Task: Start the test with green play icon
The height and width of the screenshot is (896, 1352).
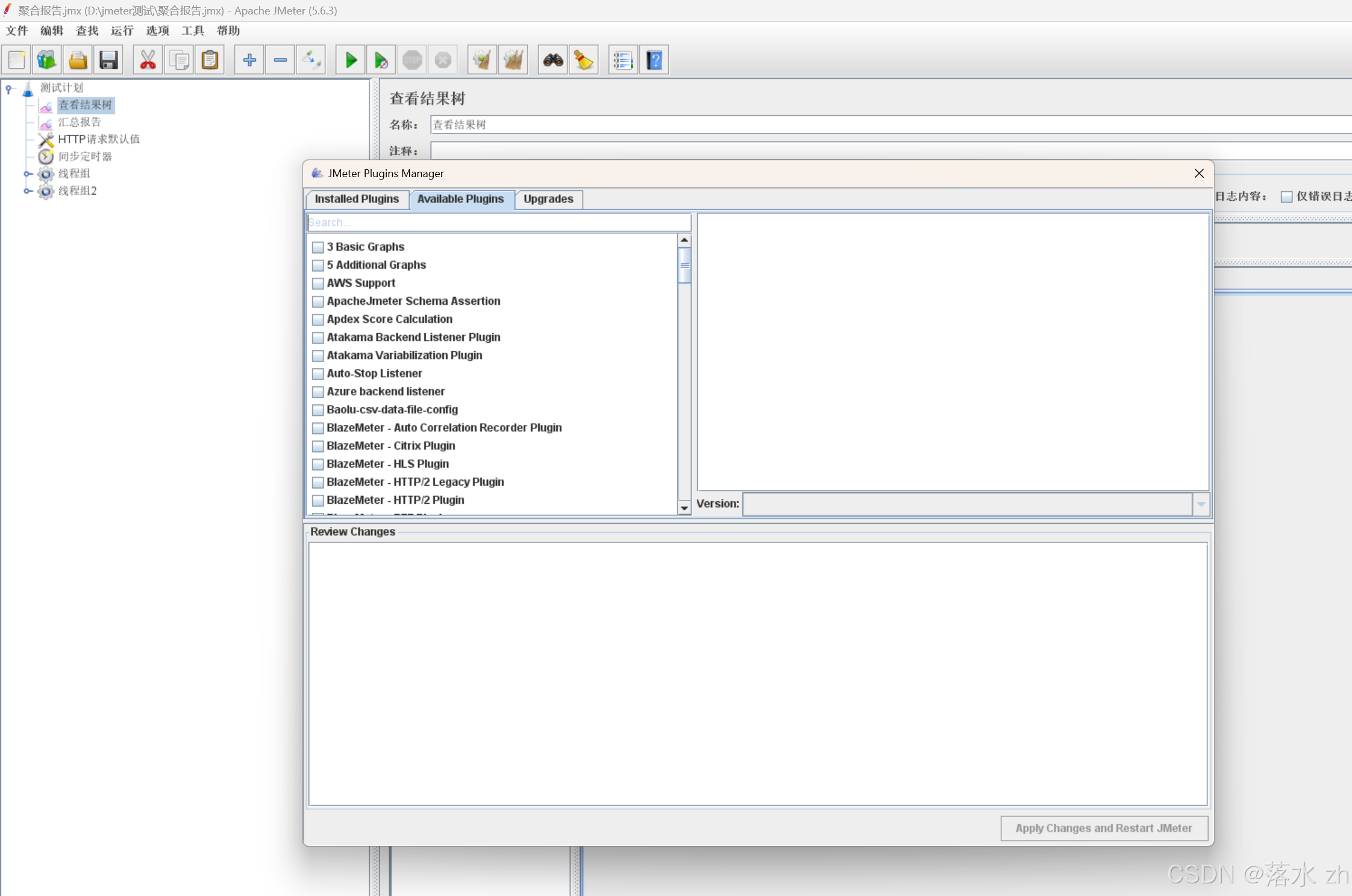Action: tap(351, 60)
